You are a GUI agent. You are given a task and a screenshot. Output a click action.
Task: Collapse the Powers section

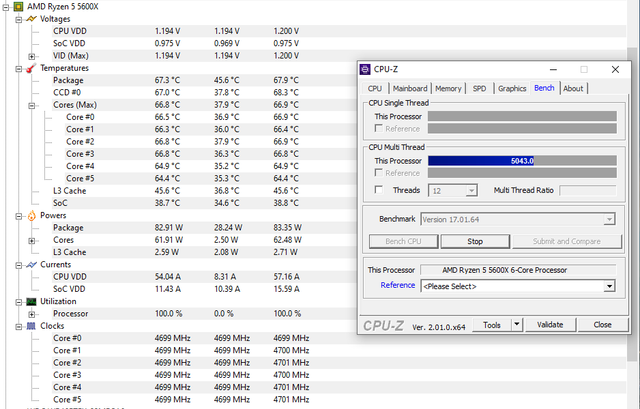point(18,216)
